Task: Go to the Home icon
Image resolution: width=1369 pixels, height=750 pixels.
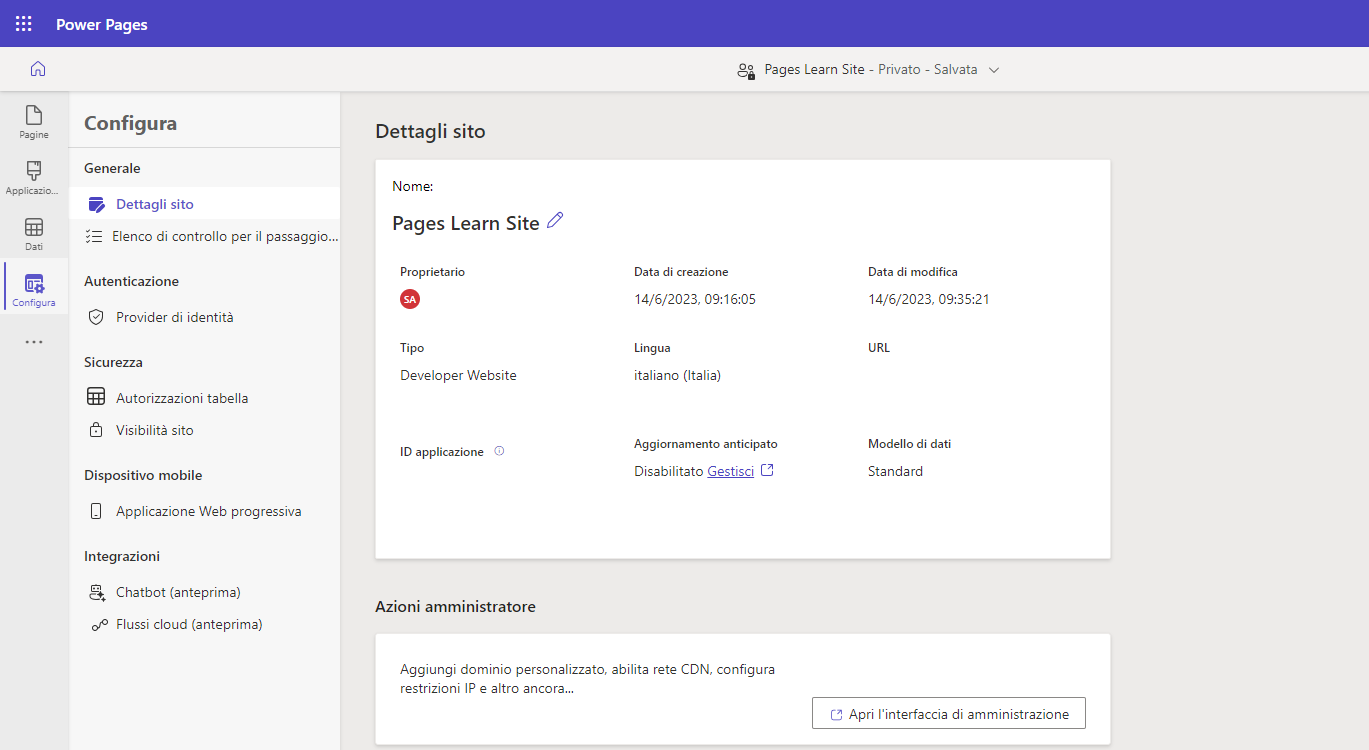Action: (38, 69)
